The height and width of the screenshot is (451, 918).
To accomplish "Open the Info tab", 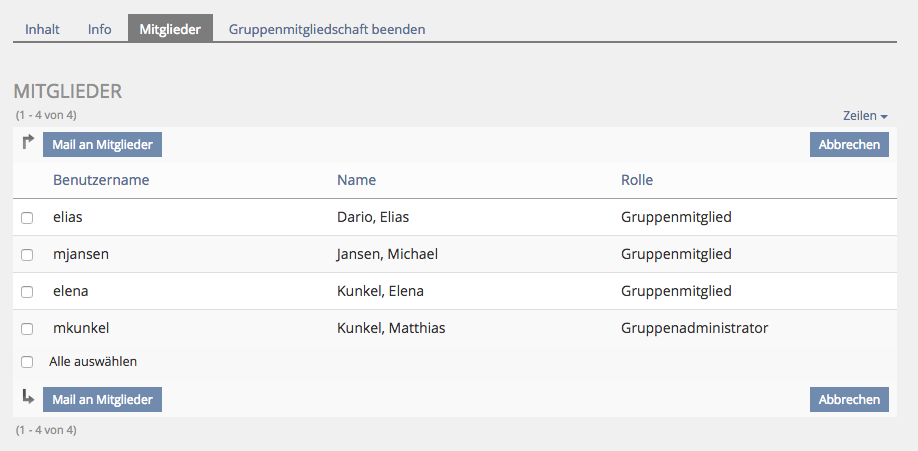I will tap(100, 29).
